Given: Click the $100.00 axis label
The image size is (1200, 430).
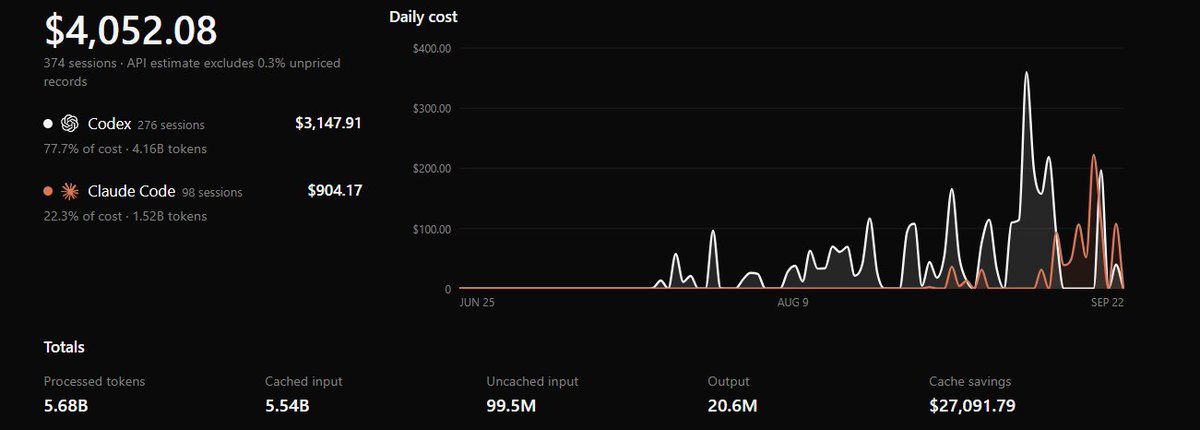Looking at the screenshot, I should 431,229.
